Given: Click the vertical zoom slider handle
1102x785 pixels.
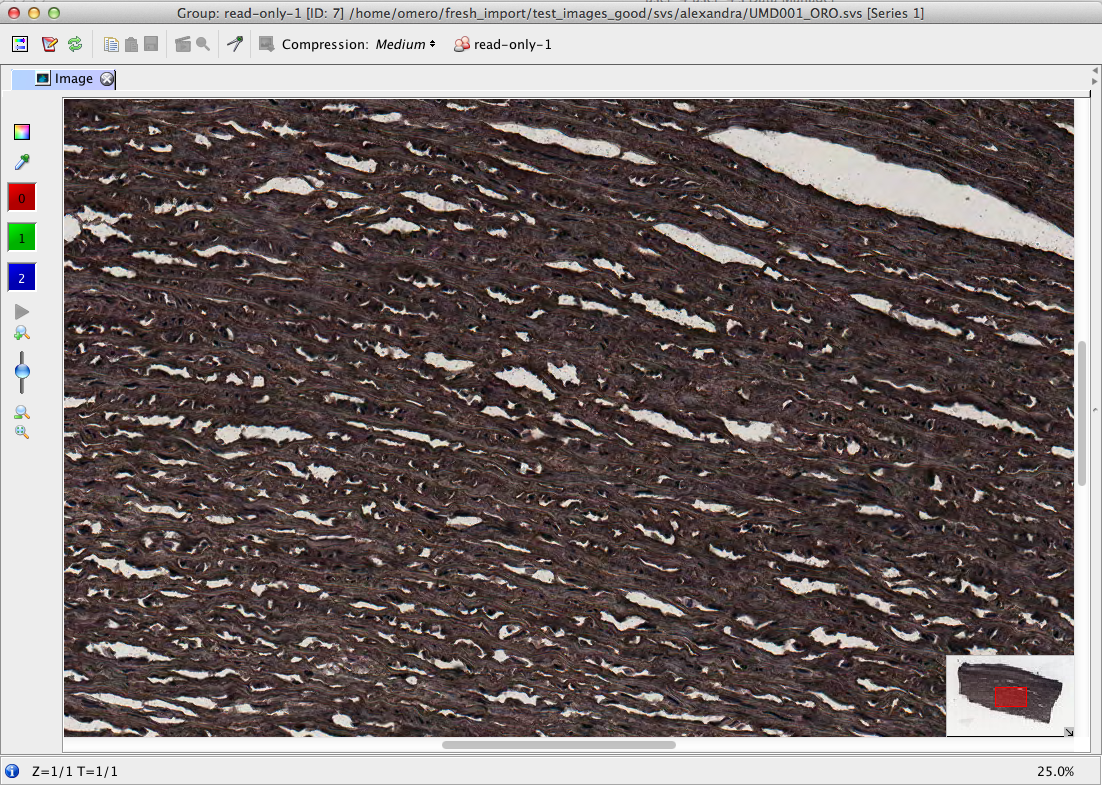Looking at the screenshot, I should (22, 372).
